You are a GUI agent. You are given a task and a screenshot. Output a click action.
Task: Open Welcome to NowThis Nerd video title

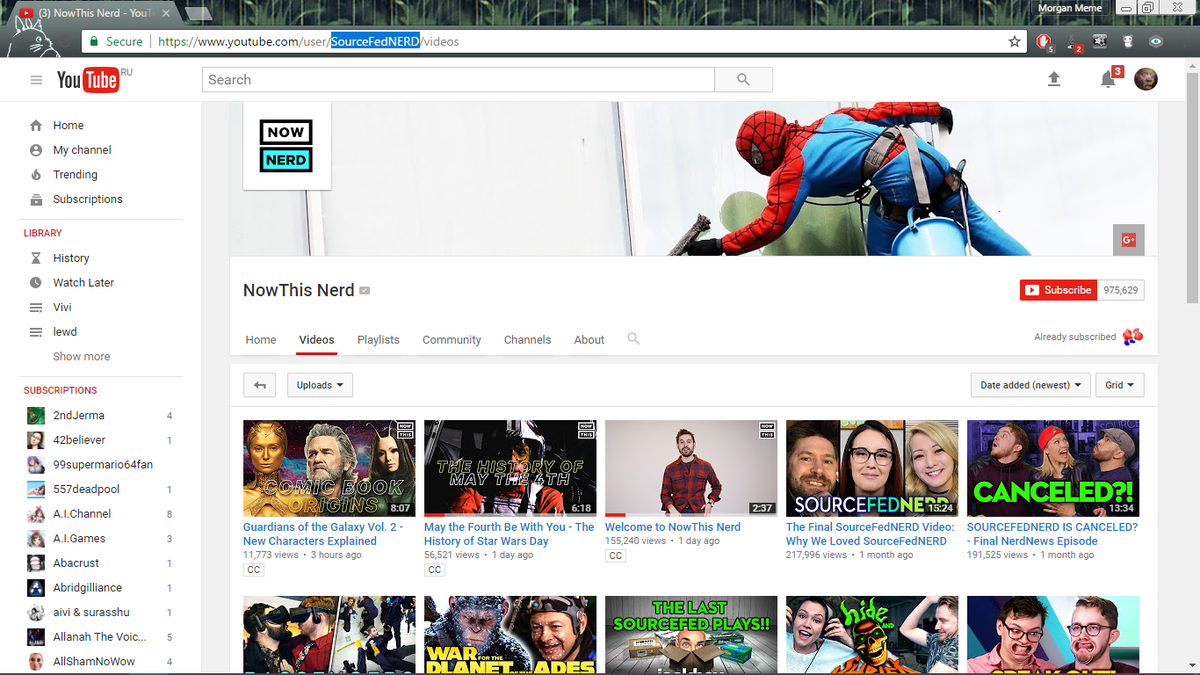pos(673,527)
